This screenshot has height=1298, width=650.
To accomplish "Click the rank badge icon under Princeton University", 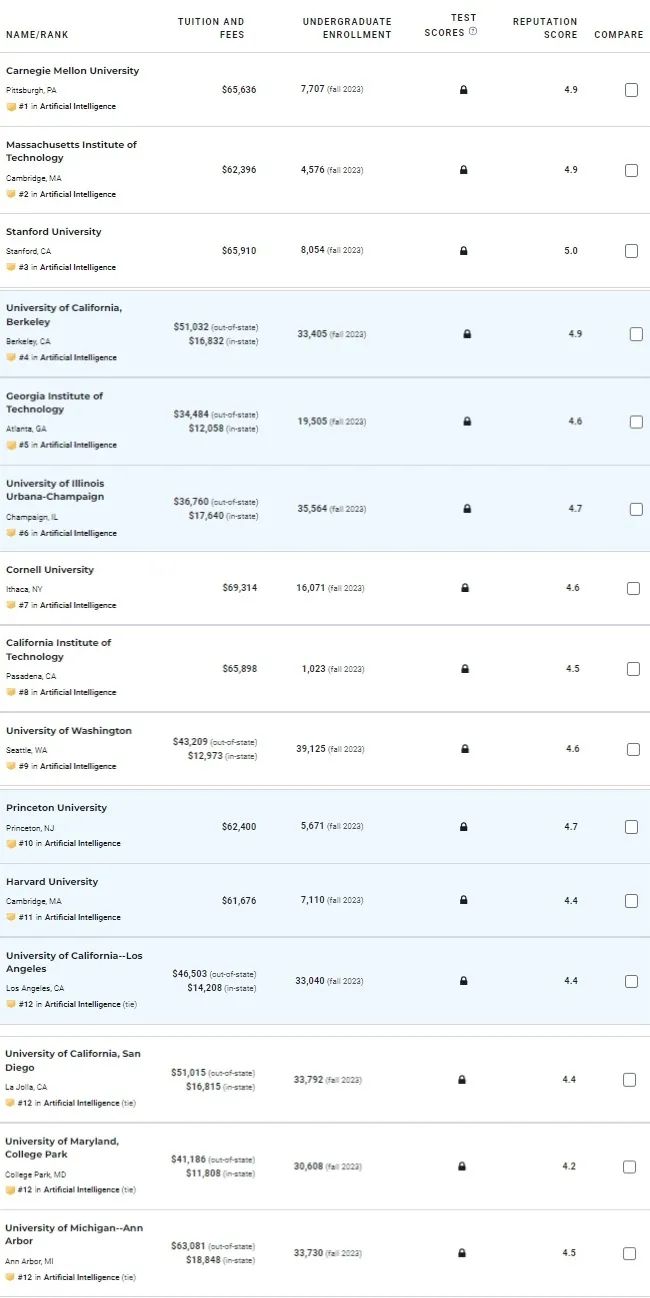I will click(x=11, y=843).
